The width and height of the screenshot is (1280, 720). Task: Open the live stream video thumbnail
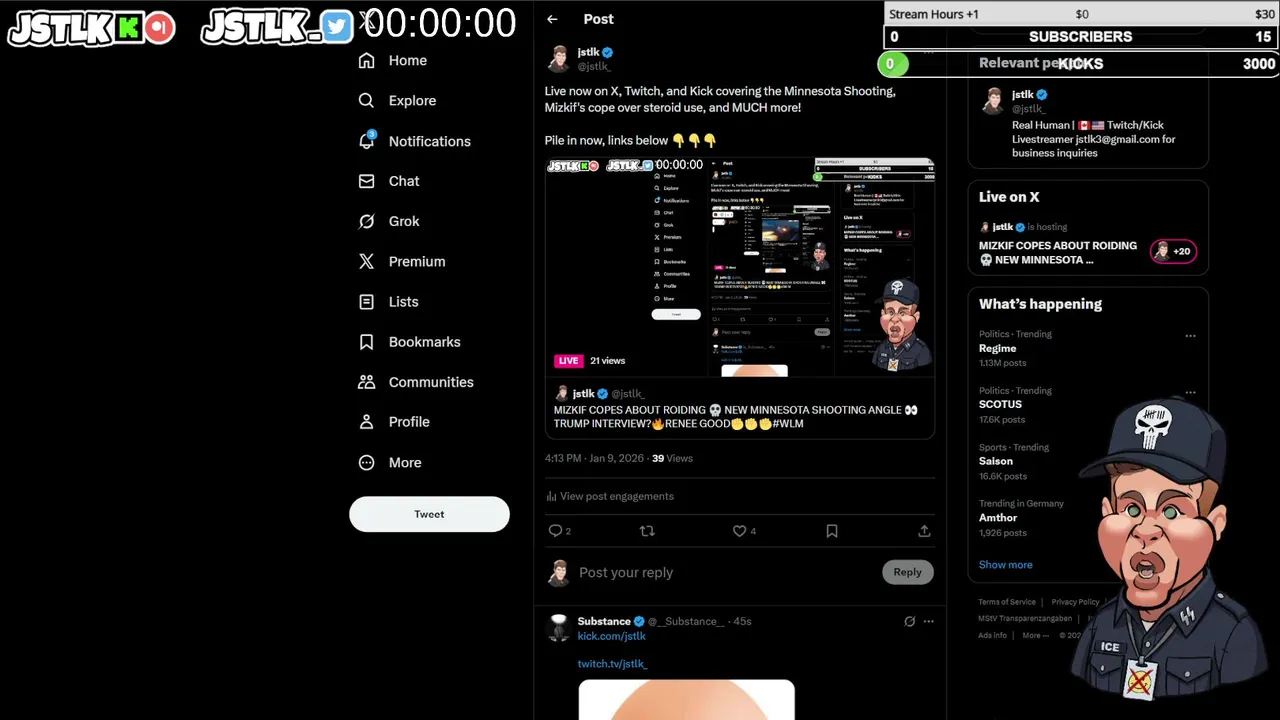[x=740, y=266]
